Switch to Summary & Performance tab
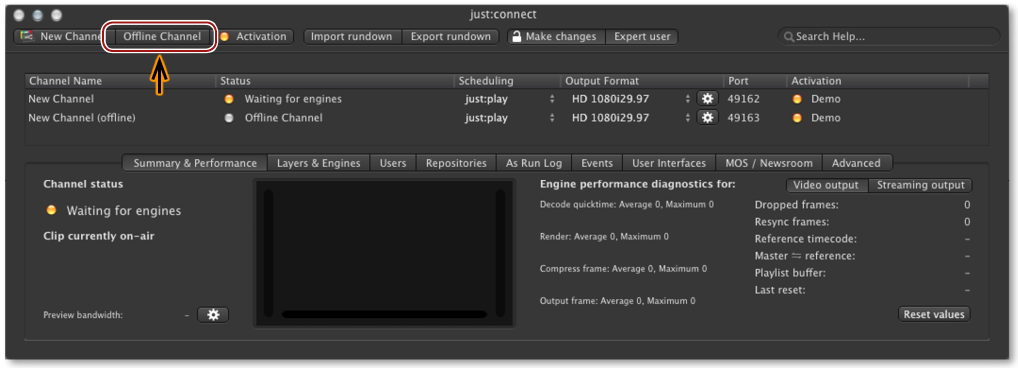 195,164
